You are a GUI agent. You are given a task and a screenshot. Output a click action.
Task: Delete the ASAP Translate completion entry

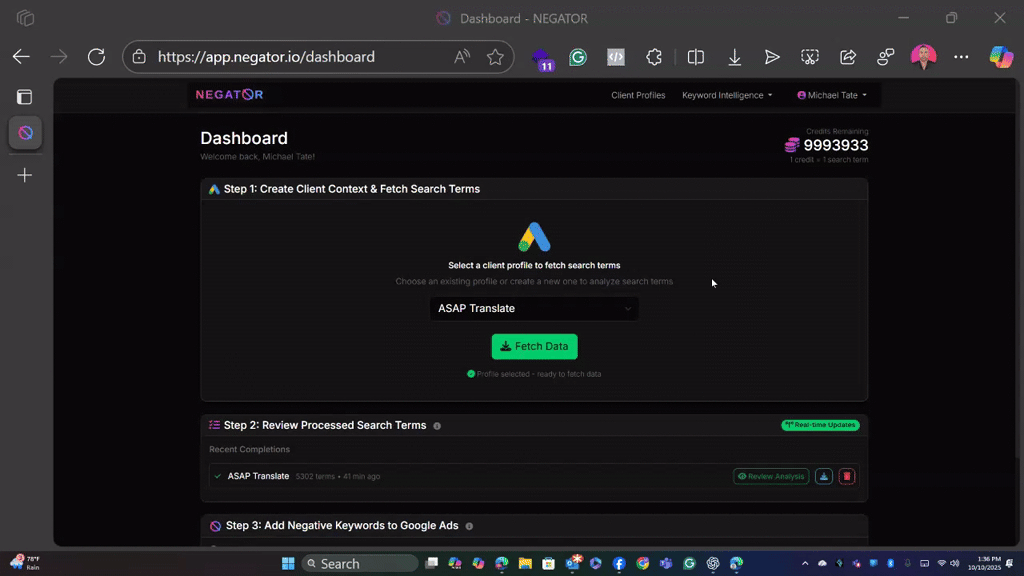[x=847, y=477]
